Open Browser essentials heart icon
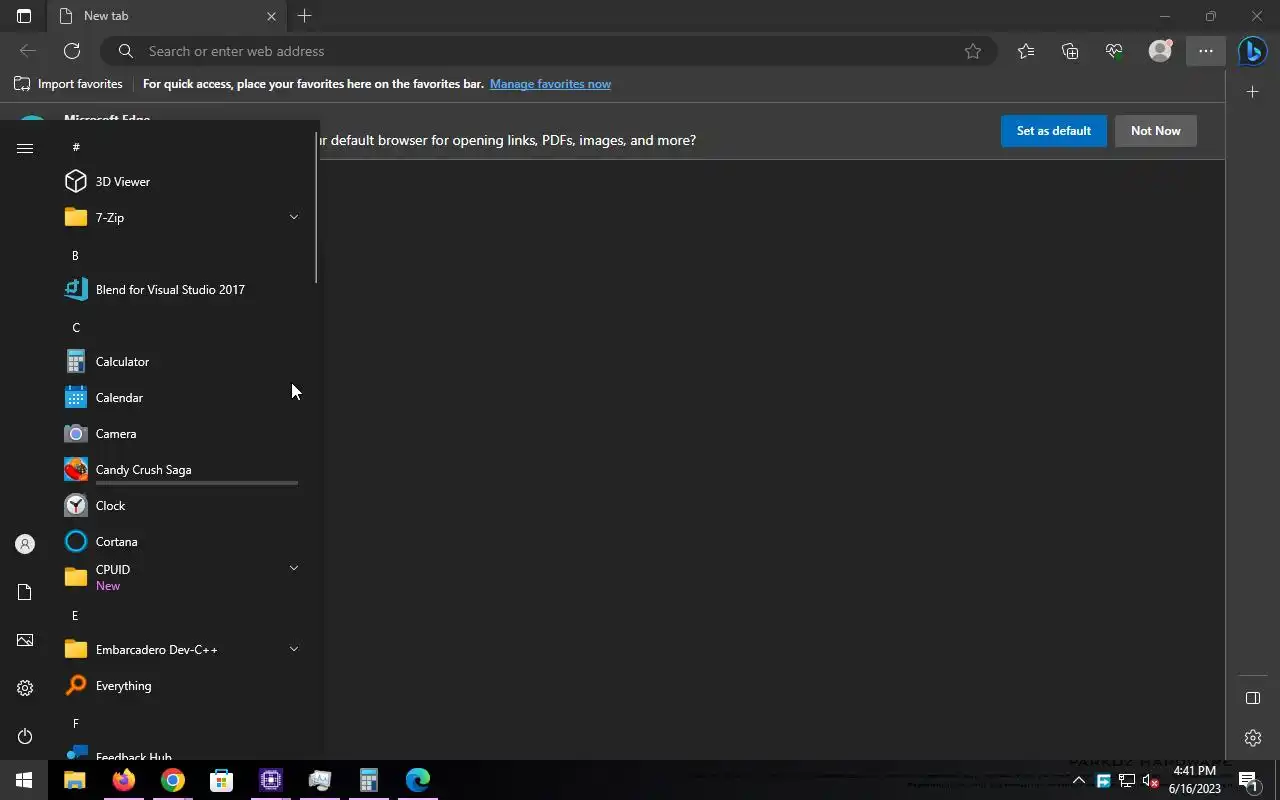This screenshot has width=1280, height=800. tap(1114, 51)
